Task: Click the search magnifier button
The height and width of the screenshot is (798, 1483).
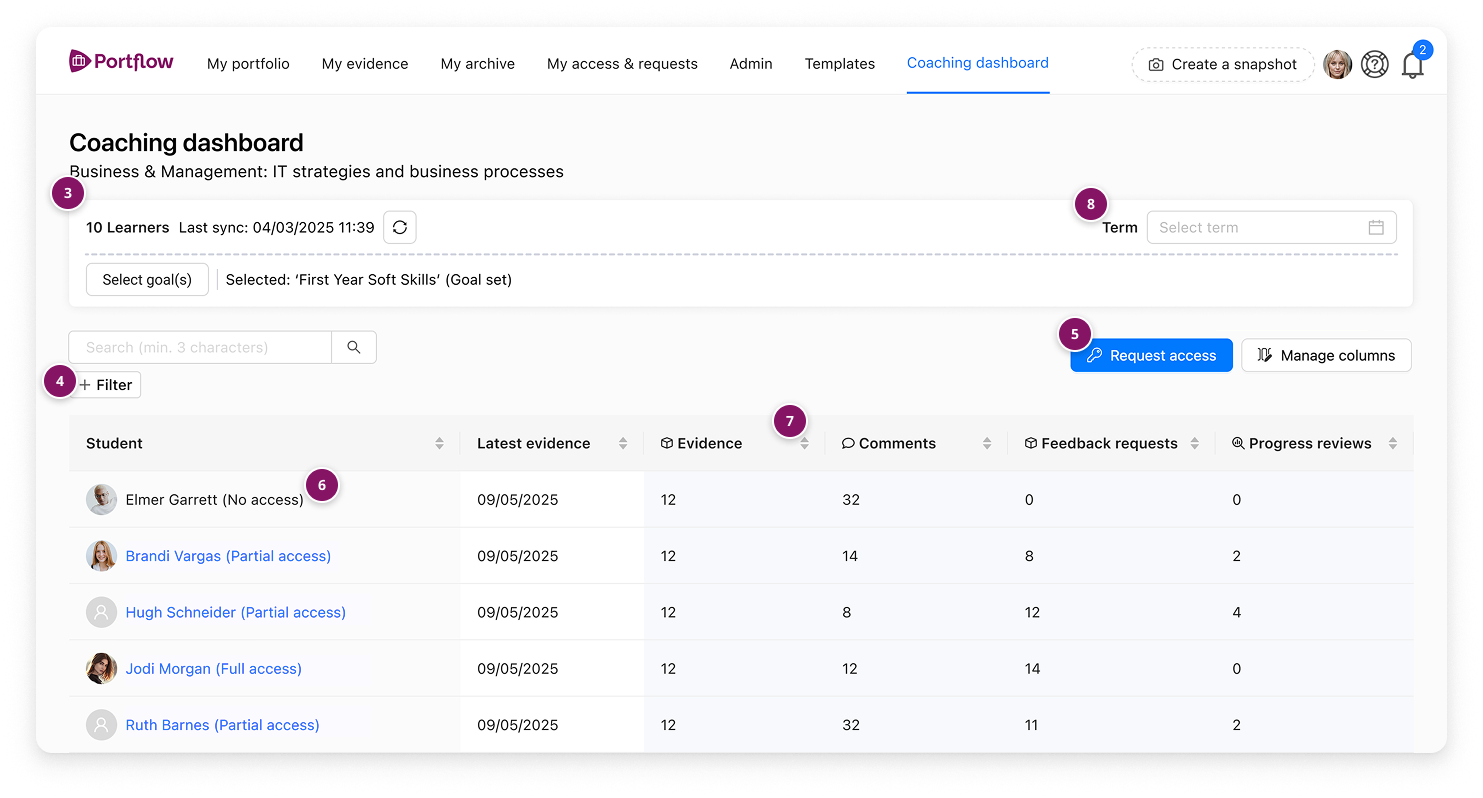Action: [x=354, y=347]
